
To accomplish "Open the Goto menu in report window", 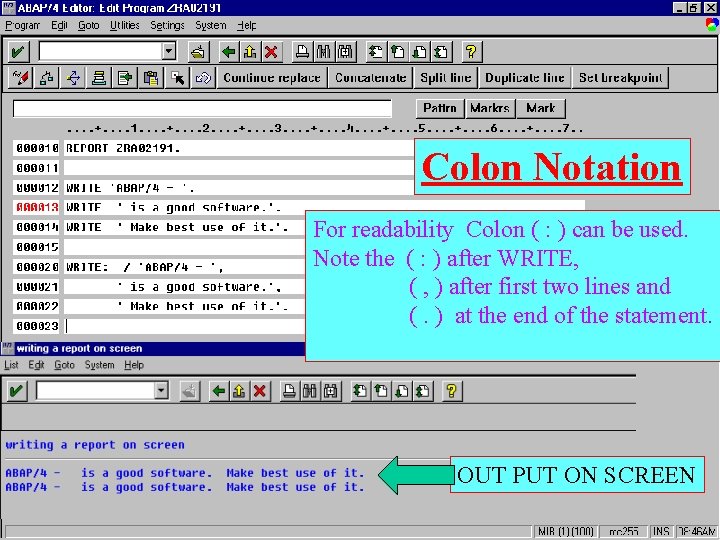I will coord(64,365).
